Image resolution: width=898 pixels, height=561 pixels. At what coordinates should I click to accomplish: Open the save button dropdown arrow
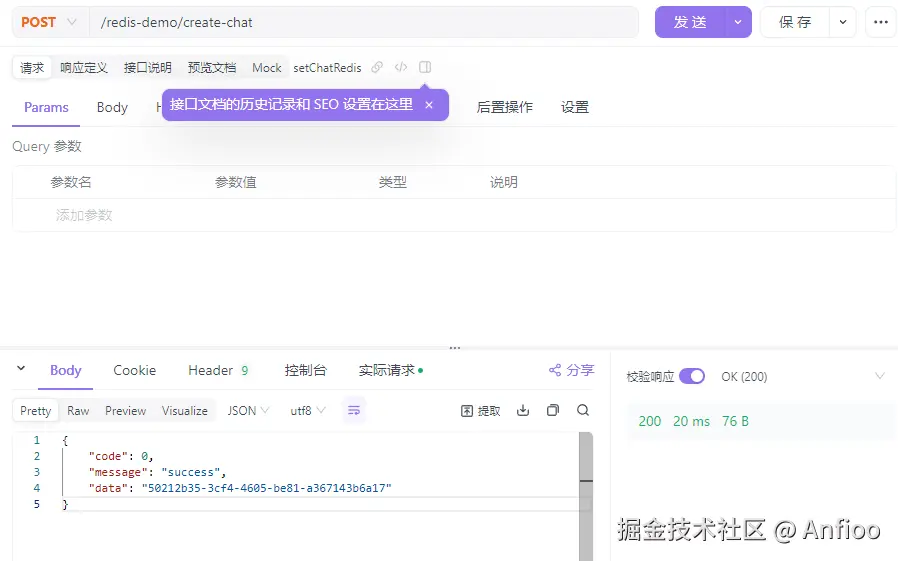pyautogui.click(x=842, y=22)
